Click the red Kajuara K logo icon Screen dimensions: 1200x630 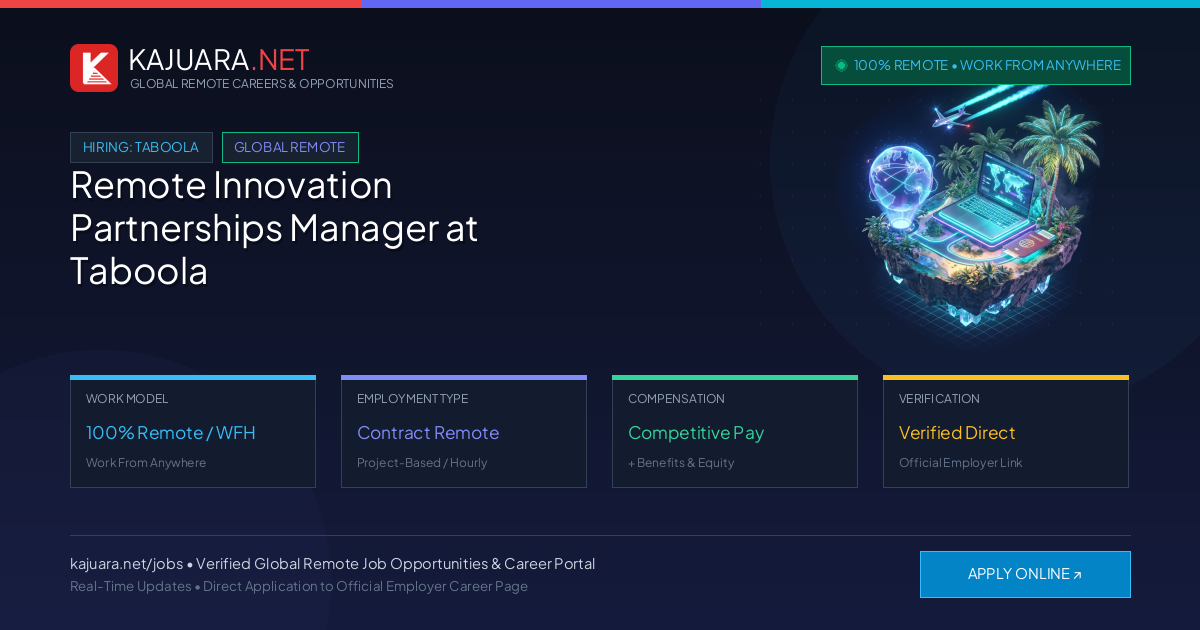click(94, 68)
